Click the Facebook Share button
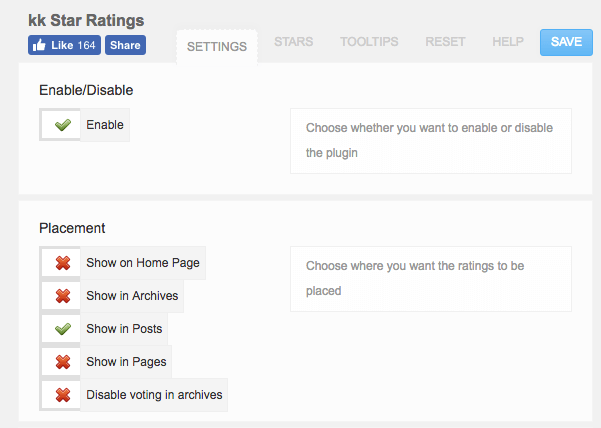Image resolution: width=601 pixels, height=428 pixels. click(125, 45)
